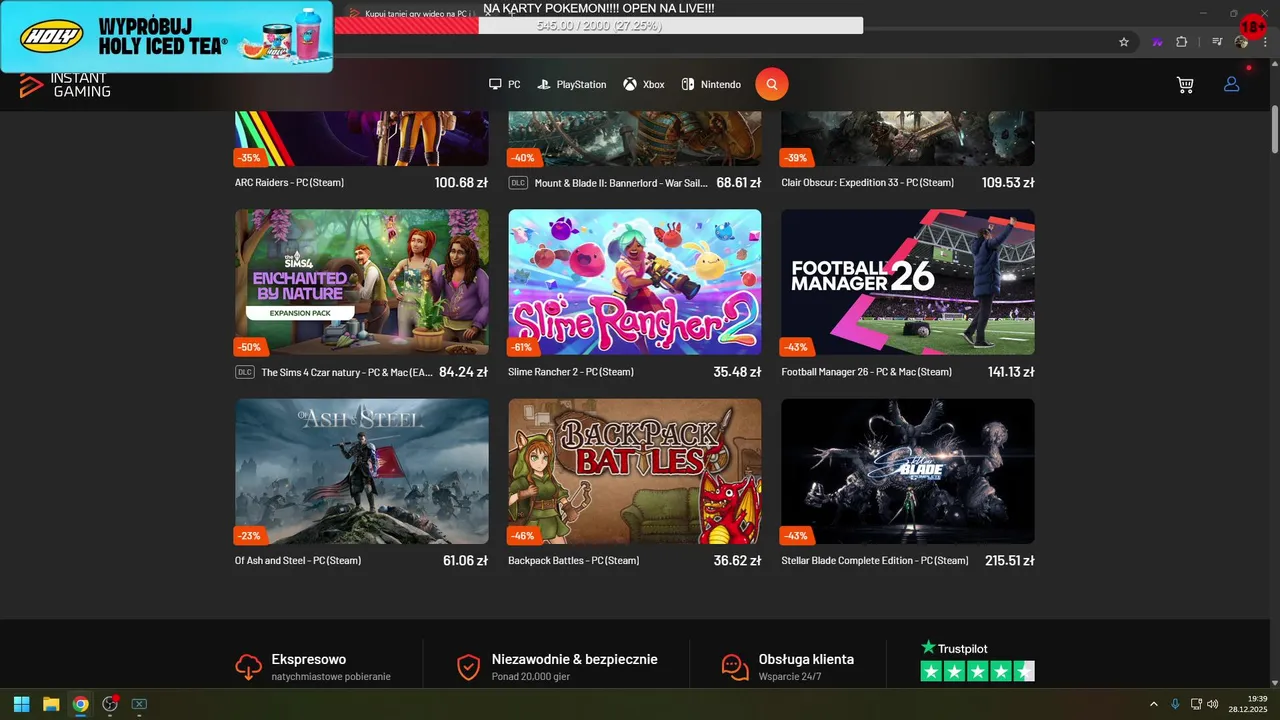This screenshot has width=1280, height=720.
Task: Click the DLC badge beside Mount & Blade II
Action: tap(518, 183)
